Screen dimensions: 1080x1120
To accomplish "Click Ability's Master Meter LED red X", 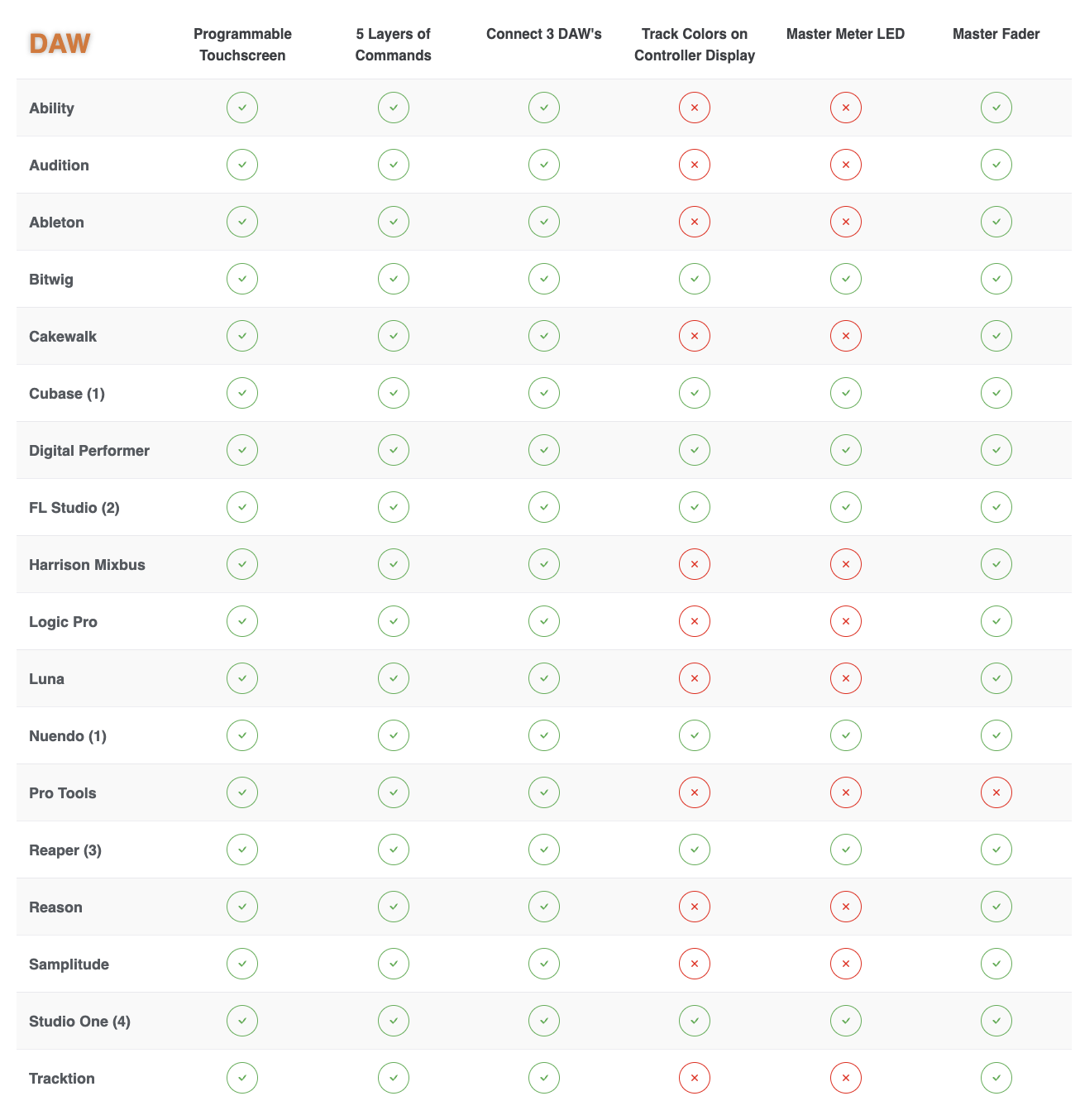I will [845, 108].
